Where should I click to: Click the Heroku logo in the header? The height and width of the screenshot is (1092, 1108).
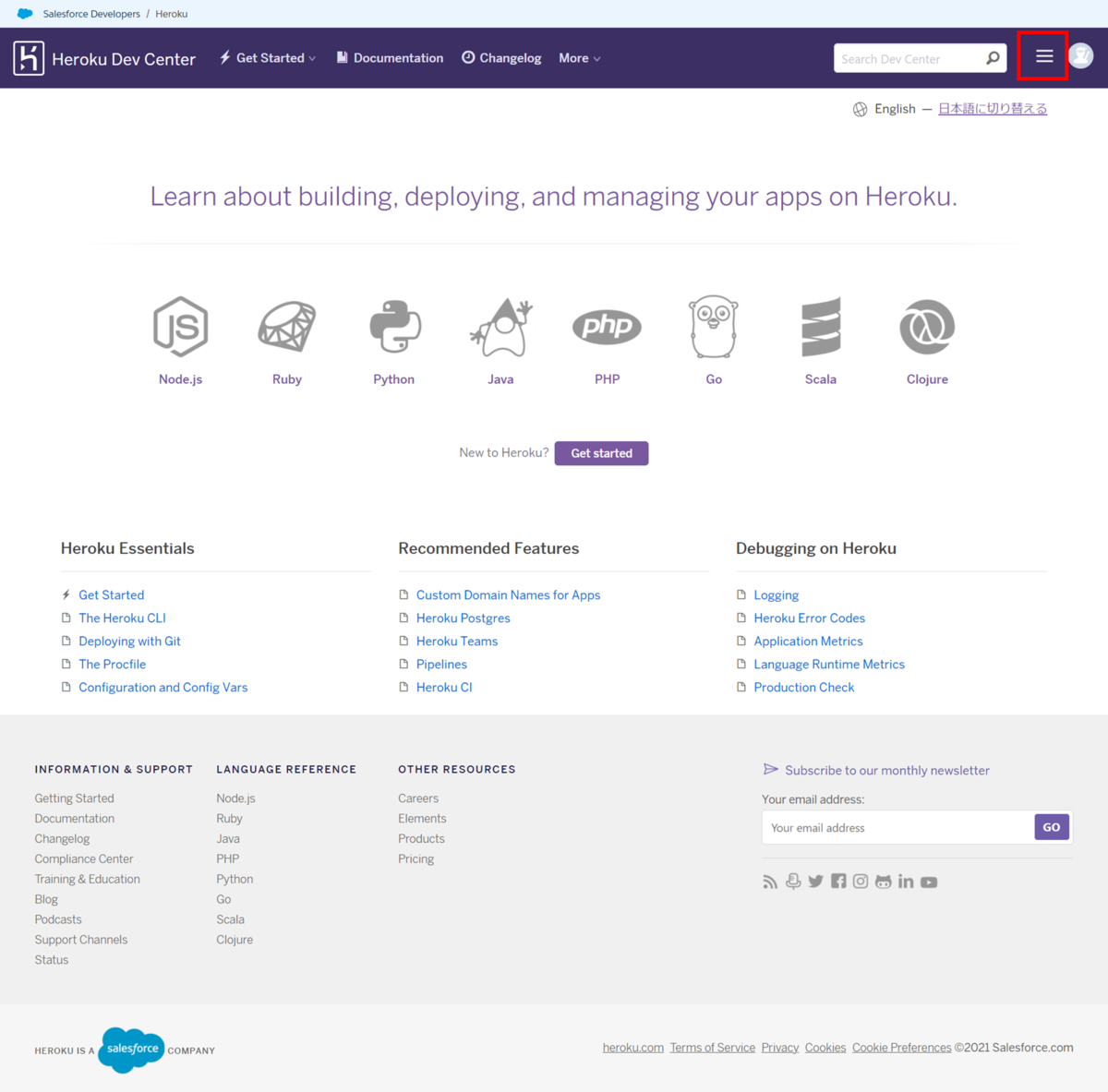29,58
